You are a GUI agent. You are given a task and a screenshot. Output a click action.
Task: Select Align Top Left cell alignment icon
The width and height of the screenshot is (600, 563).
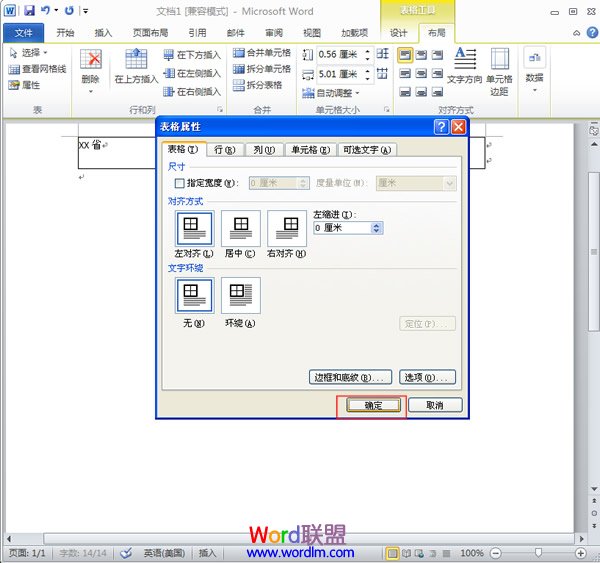(x=405, y=55)
